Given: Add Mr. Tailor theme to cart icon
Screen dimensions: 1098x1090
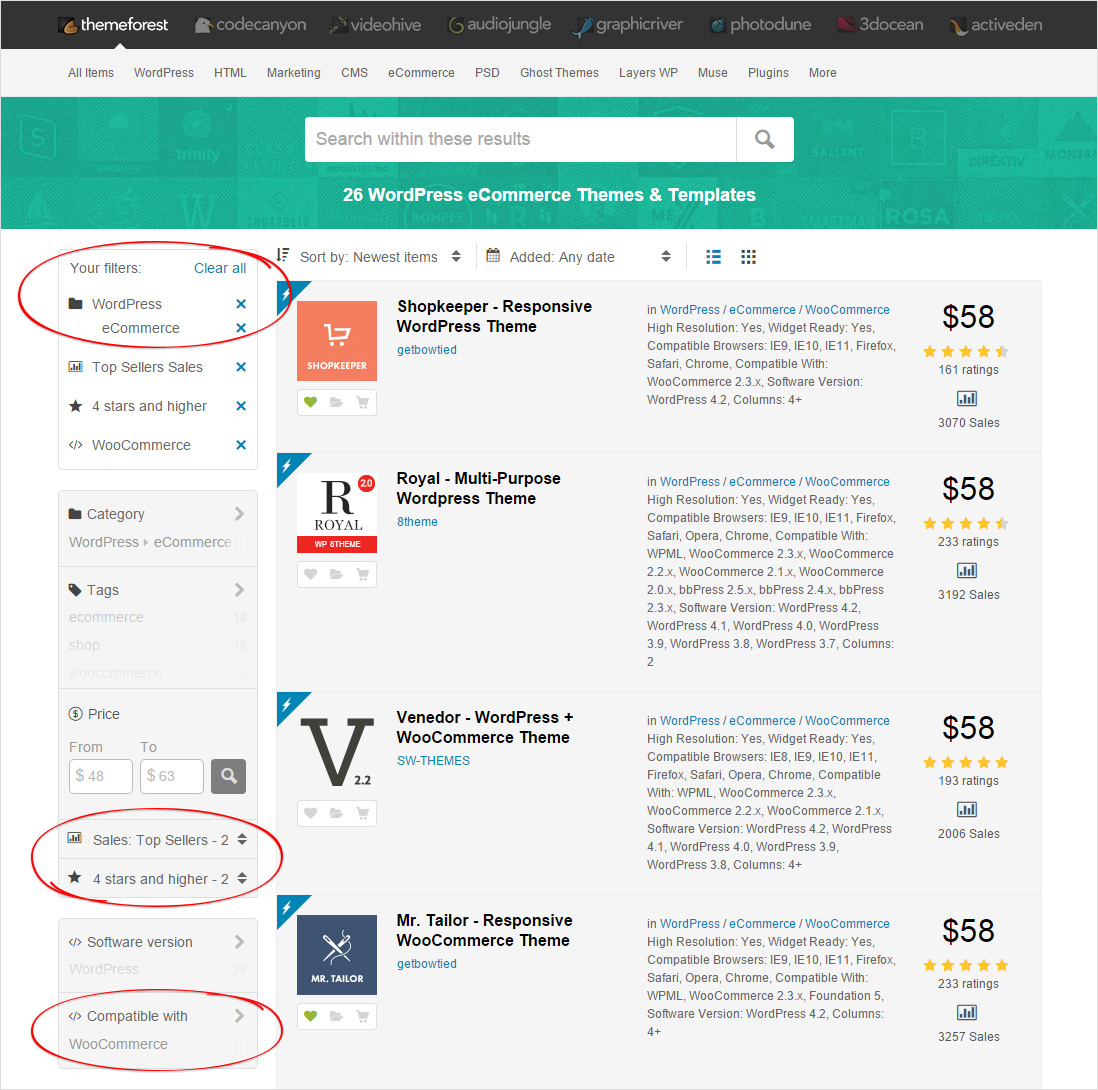Looking at the screenshot, I should pyautogui.click(x=363, y=1016).
